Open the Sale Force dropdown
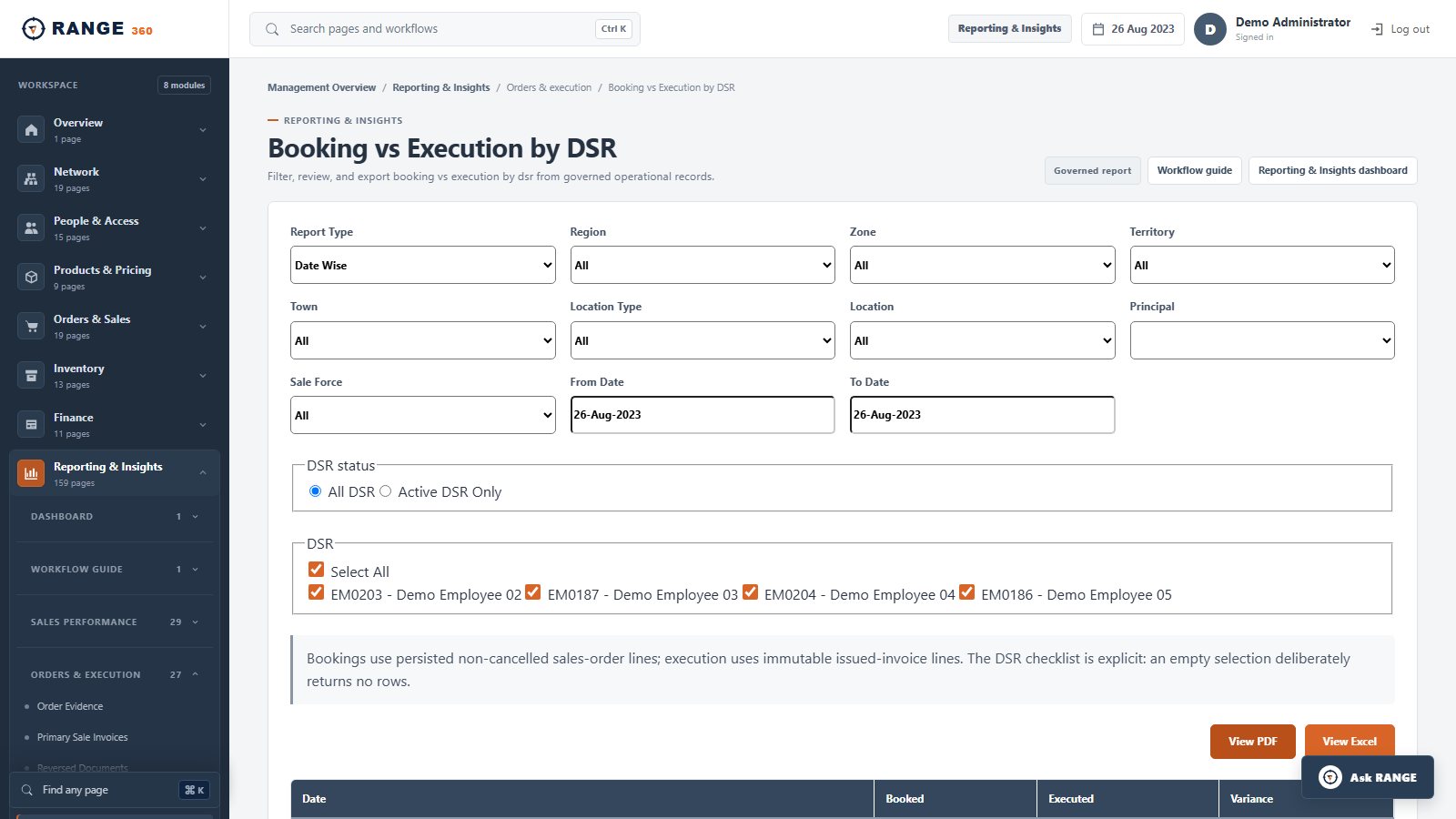This screenshot has width=1456, height=819. [423, 415]
